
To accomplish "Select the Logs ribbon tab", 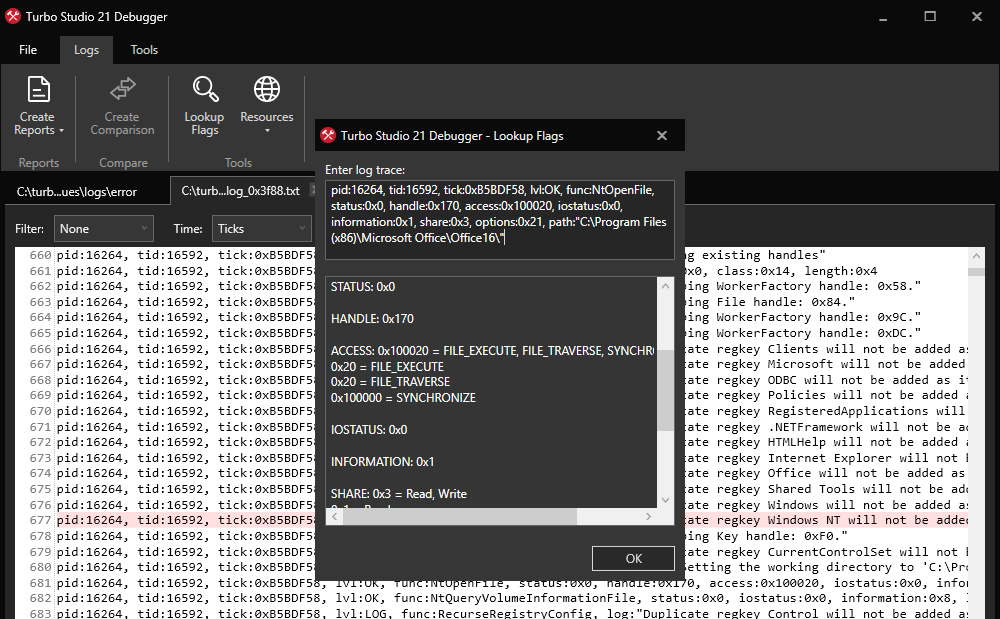I will (86, 49).
